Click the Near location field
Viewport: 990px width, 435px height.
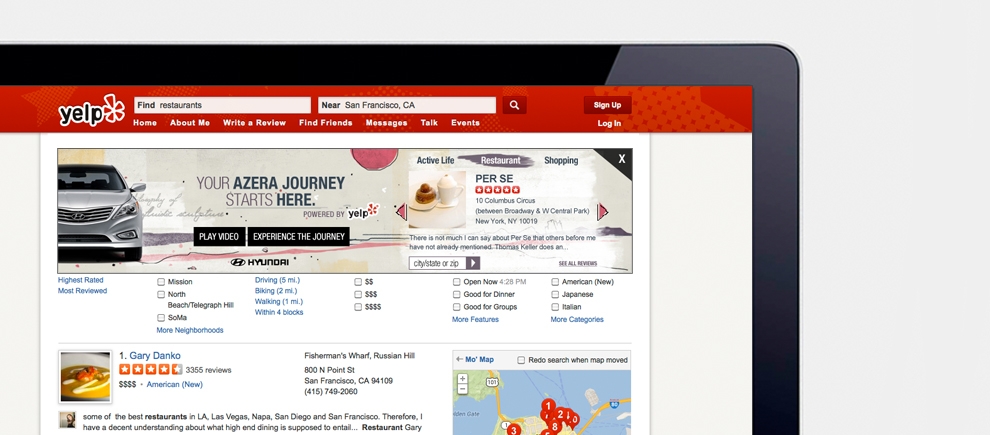point(407,105)
